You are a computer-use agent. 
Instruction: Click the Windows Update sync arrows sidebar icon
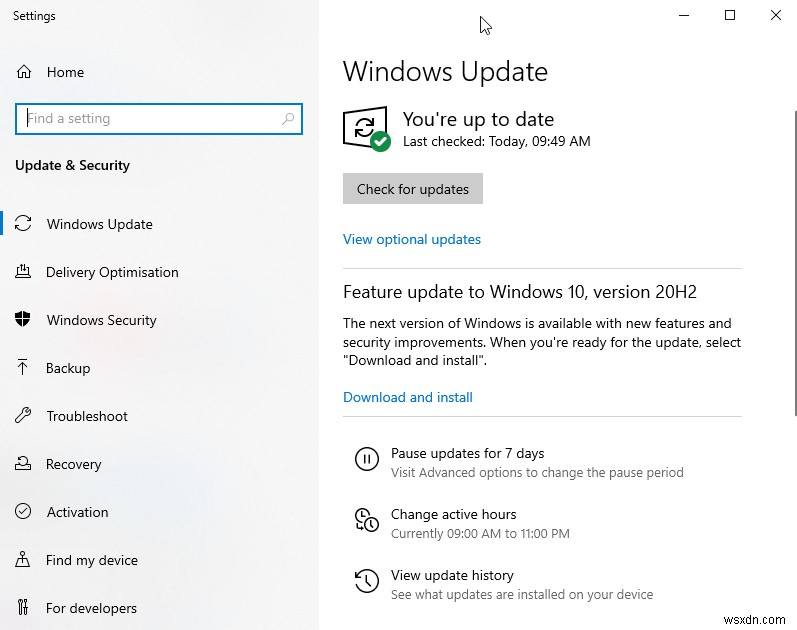tap(23, 223)
